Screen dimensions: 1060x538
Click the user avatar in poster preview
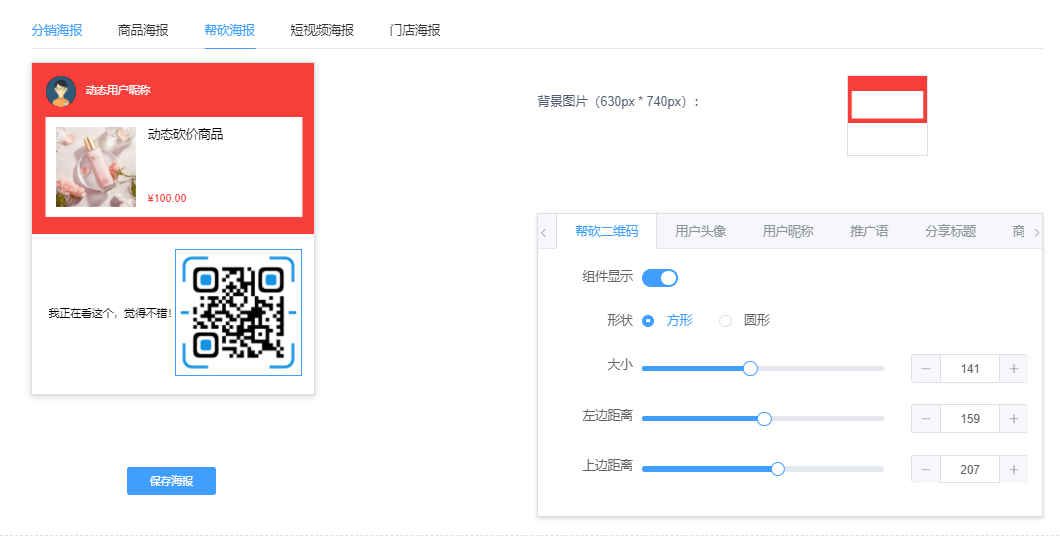coord(61,91)
